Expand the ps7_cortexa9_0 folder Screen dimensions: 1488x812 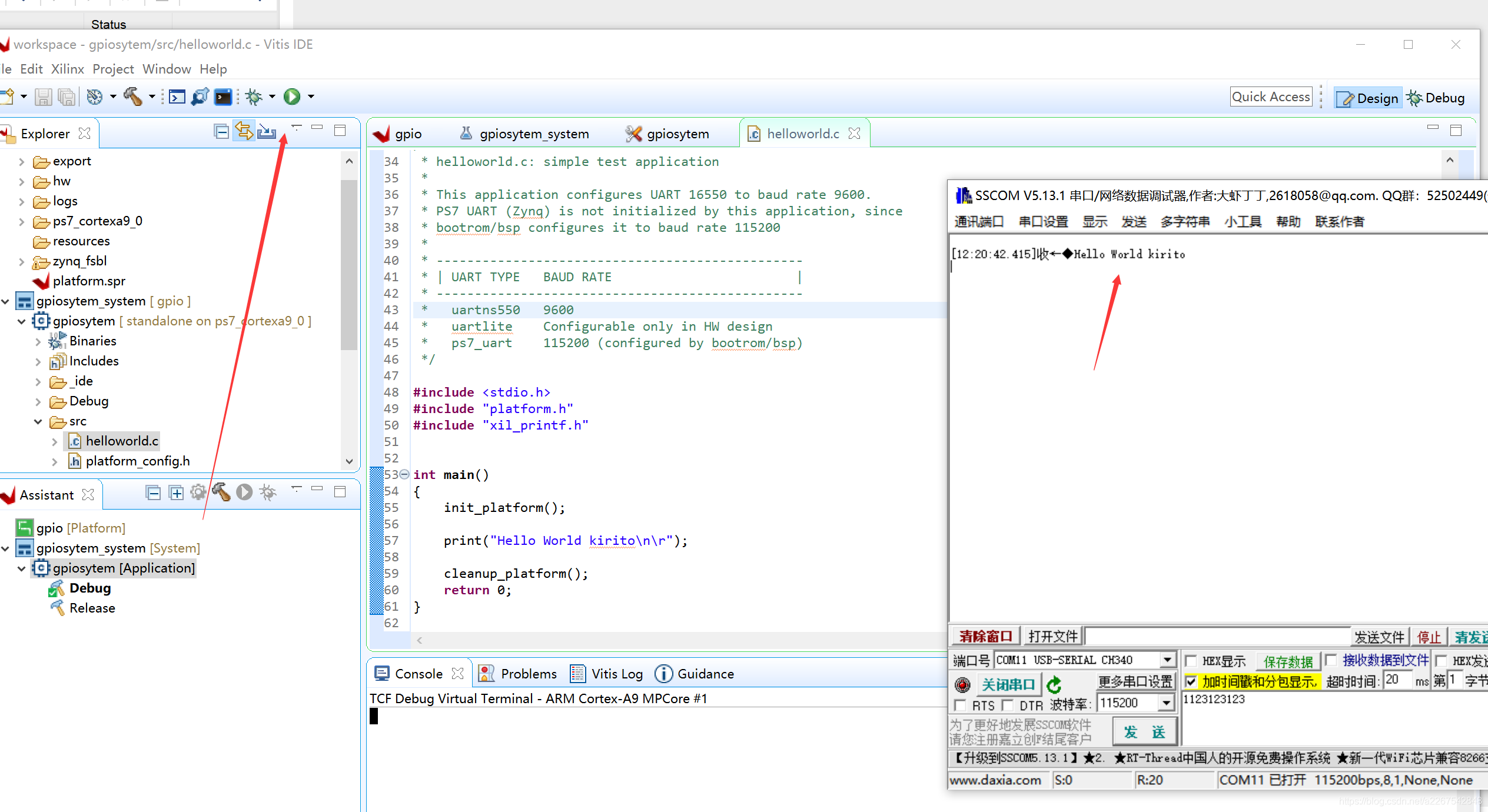click(22, 222)
